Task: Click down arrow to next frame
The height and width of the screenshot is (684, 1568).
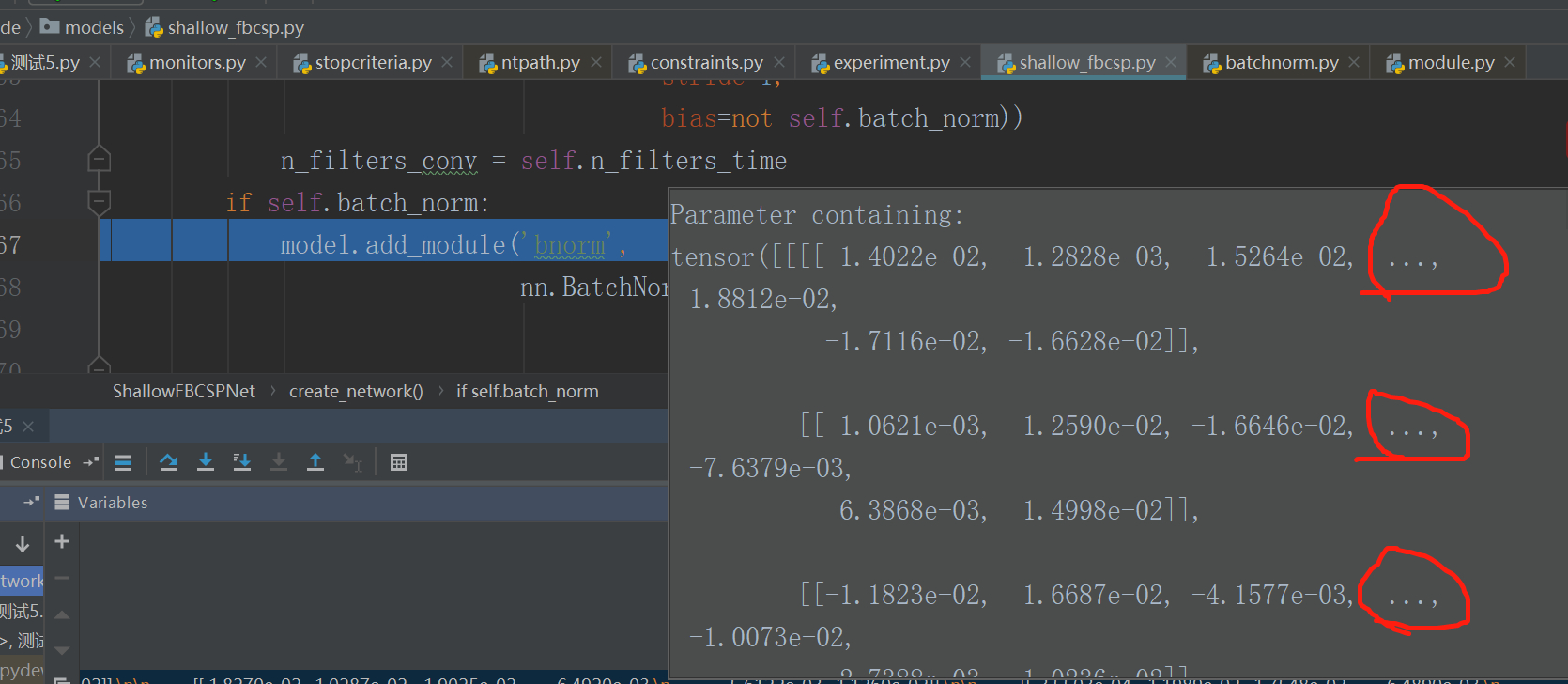Action: coord(23,543)
